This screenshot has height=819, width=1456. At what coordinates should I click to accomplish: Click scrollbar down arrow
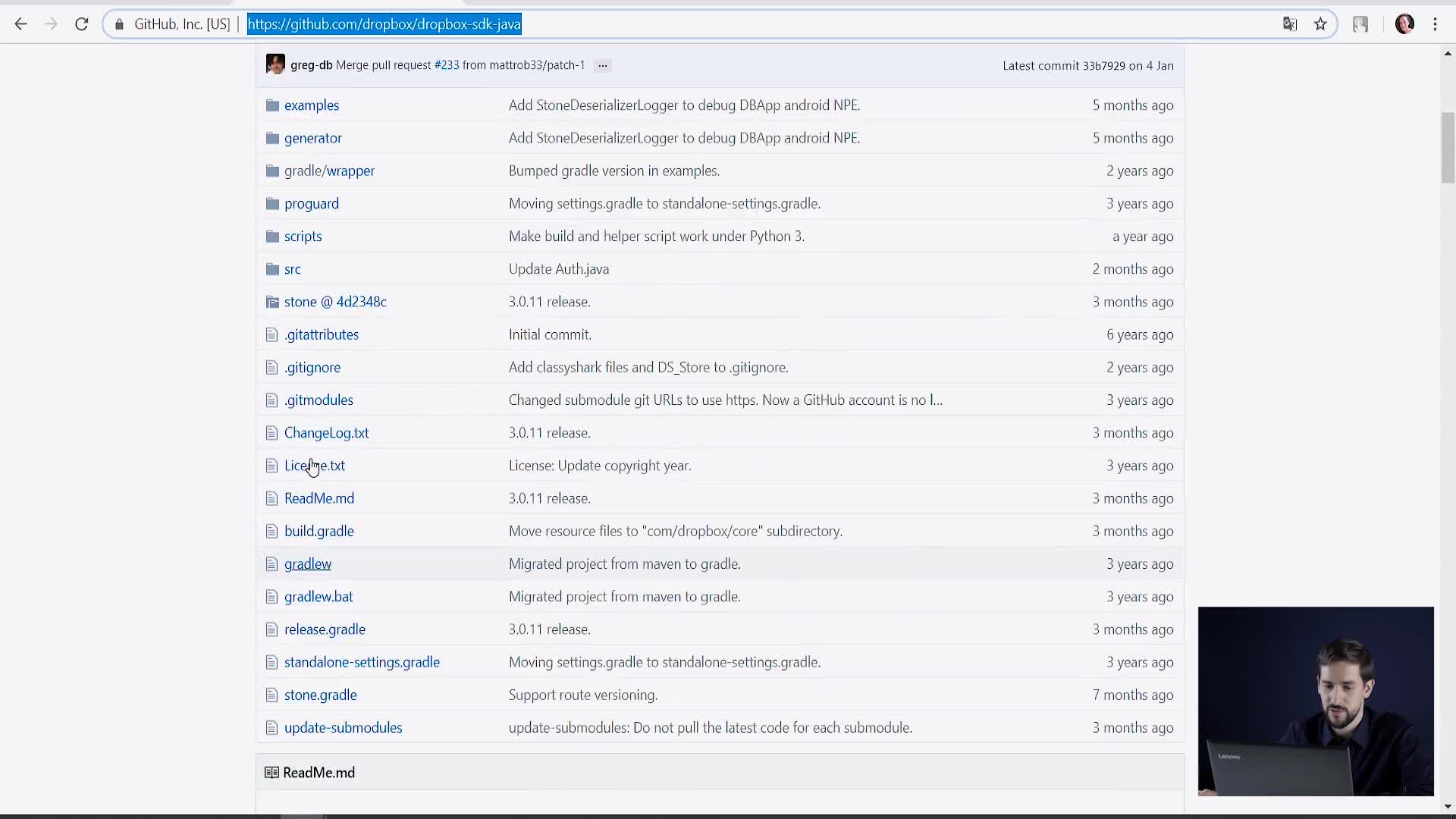(1448, 807)
